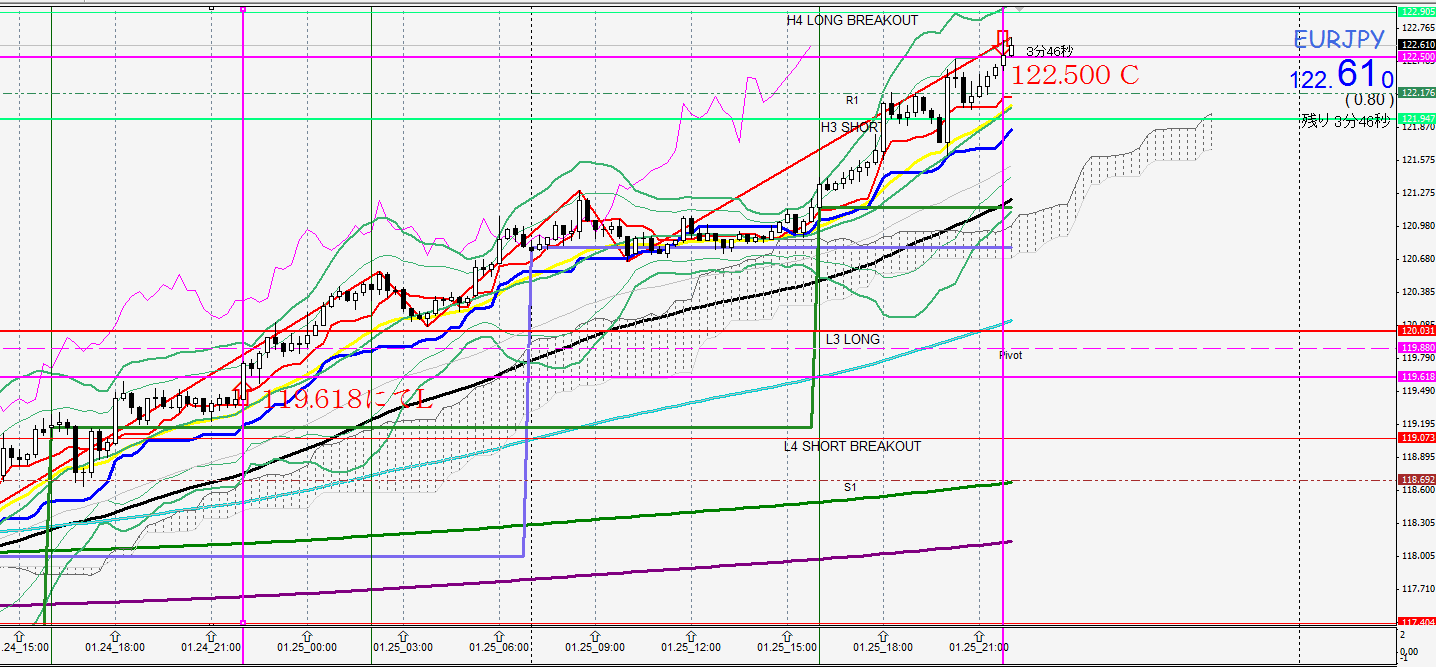Click the arrow marker above 01.24_18:00
Image resolution: width=1436 pixels, height=667 pixels.
116,636
